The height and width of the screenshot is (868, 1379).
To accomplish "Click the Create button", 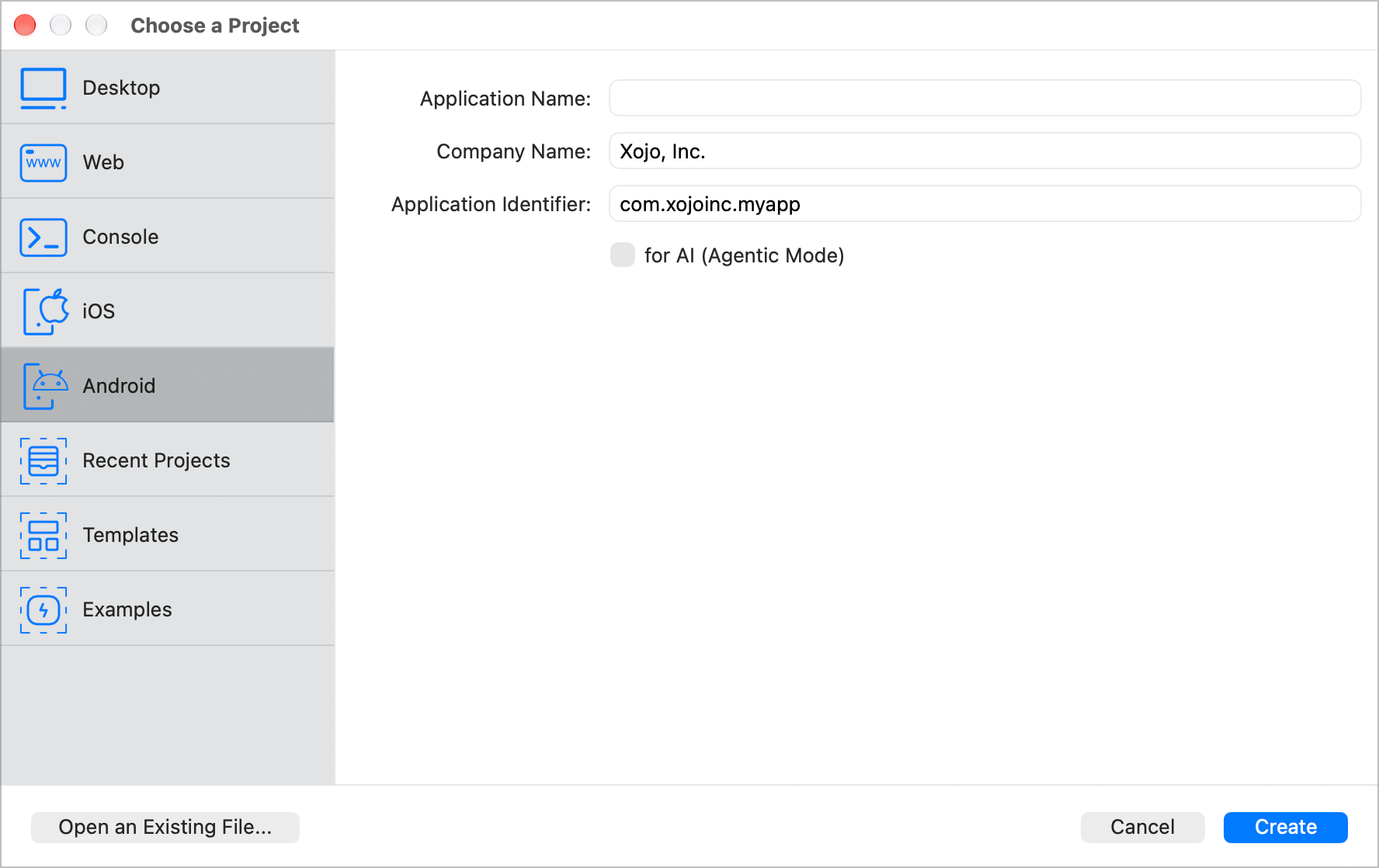I will coord(1286,827).
